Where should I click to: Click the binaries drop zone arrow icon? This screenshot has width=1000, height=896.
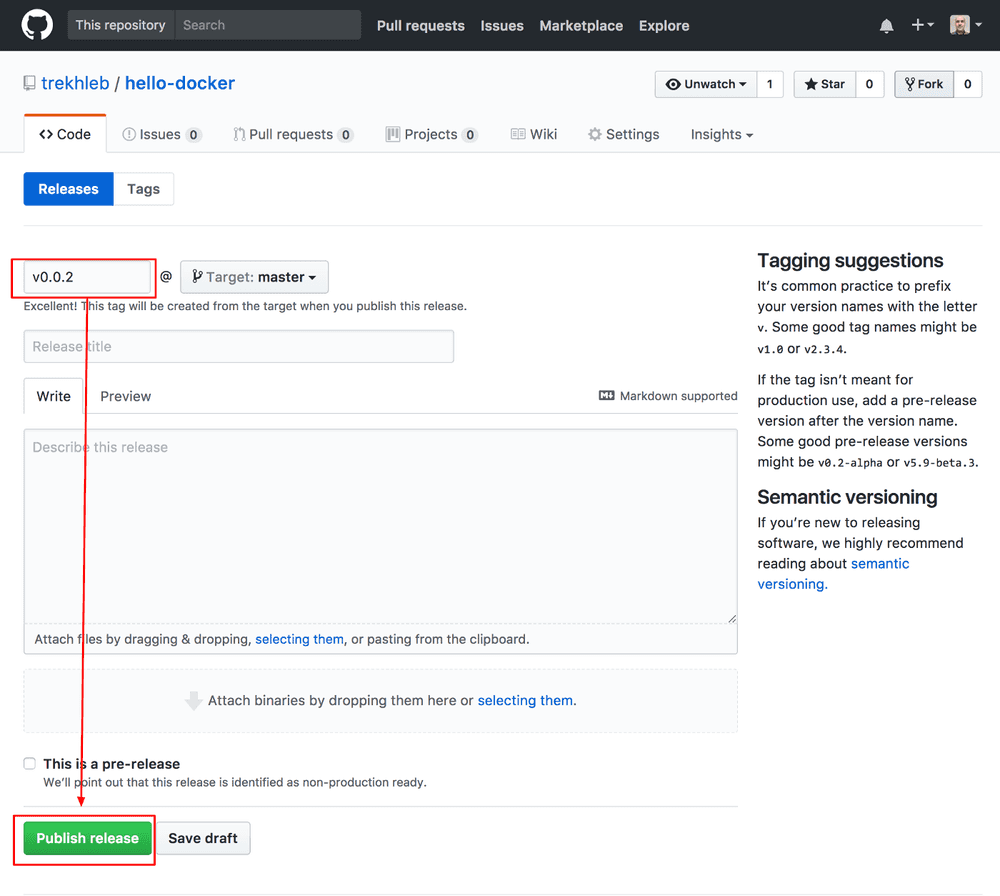tap(193, 700)
